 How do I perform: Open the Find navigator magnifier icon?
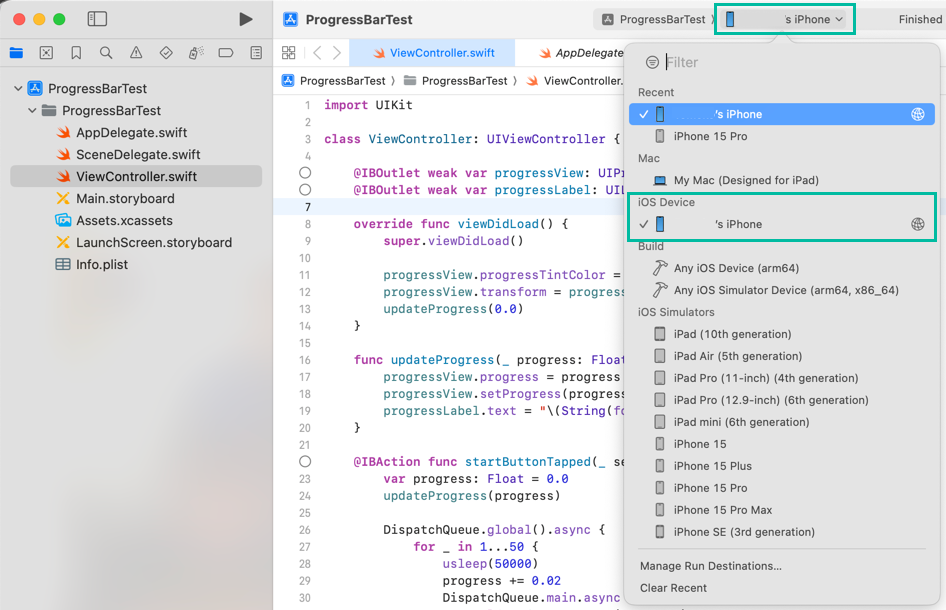106,53
